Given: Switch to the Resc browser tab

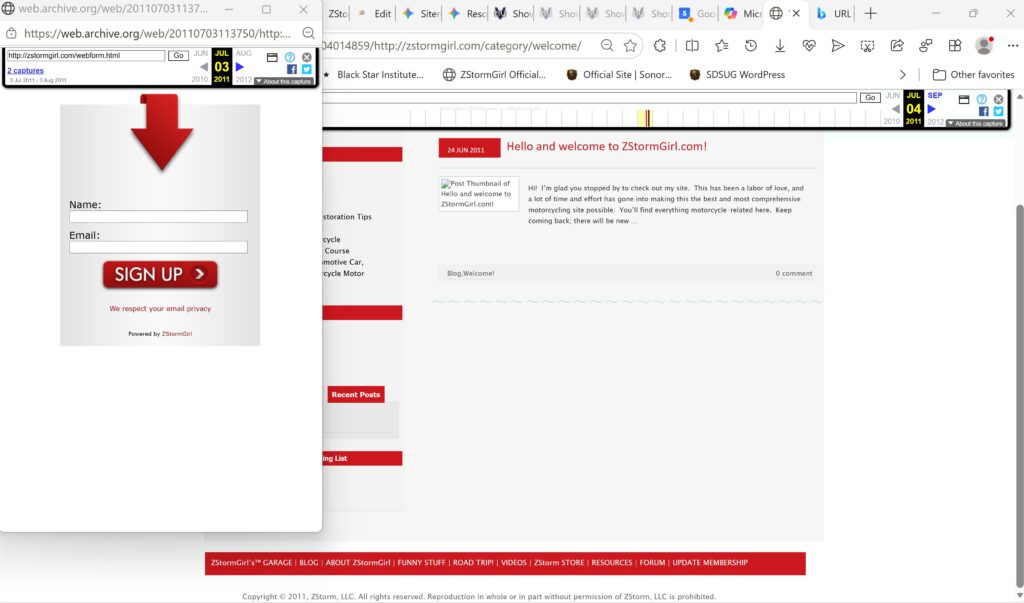Looking at the screenshot, I should tap(467, 13).
